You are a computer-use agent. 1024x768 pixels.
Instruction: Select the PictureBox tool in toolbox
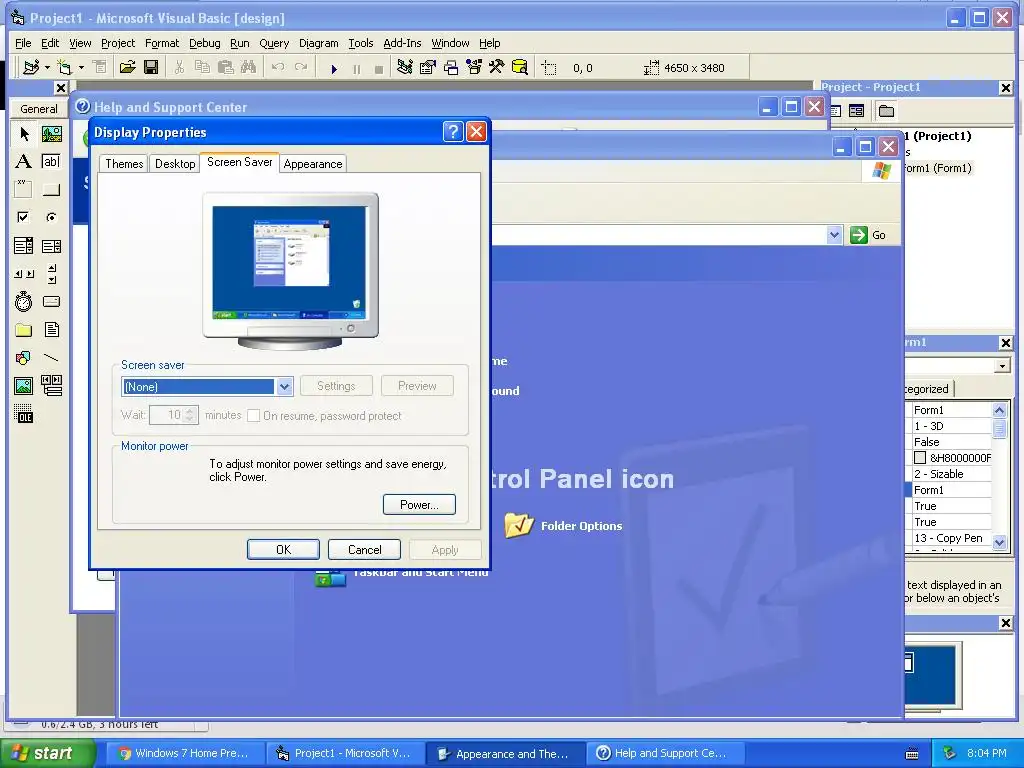pyautogui.click(x=52, y=135)
